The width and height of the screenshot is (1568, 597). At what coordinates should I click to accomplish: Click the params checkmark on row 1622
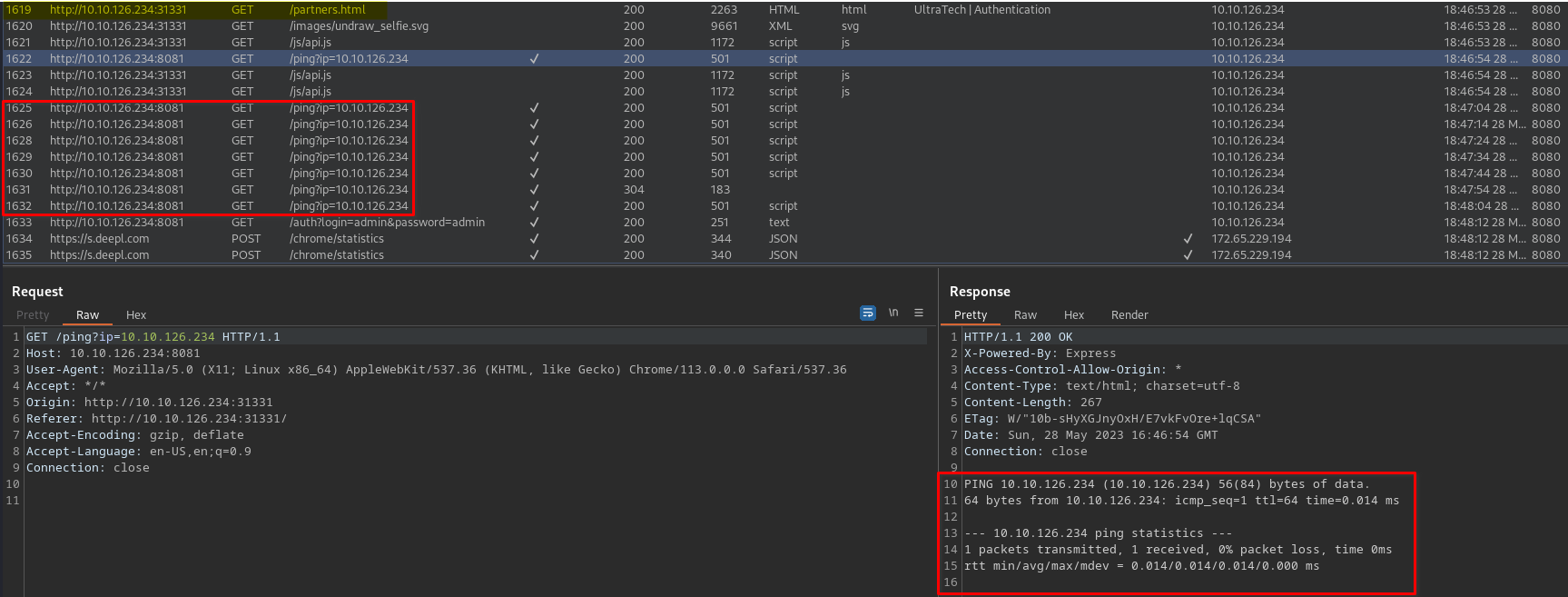[534, 59]
